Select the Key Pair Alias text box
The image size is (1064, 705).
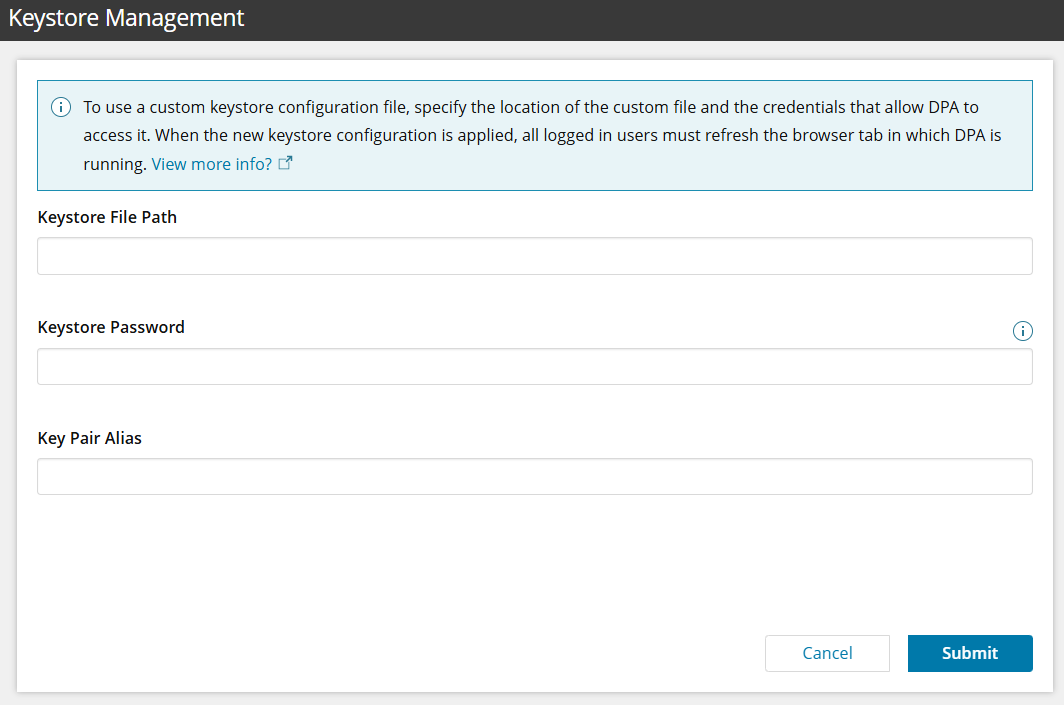point(534,476)
